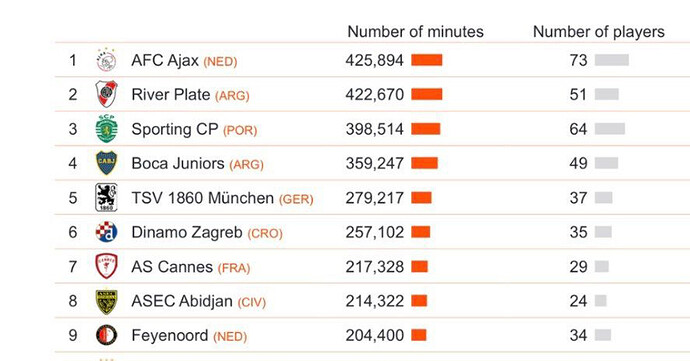Click the (GER) country code label
The width and height of the screenshot is (690, 361).
pyautogui.click(x=296, y=199)
